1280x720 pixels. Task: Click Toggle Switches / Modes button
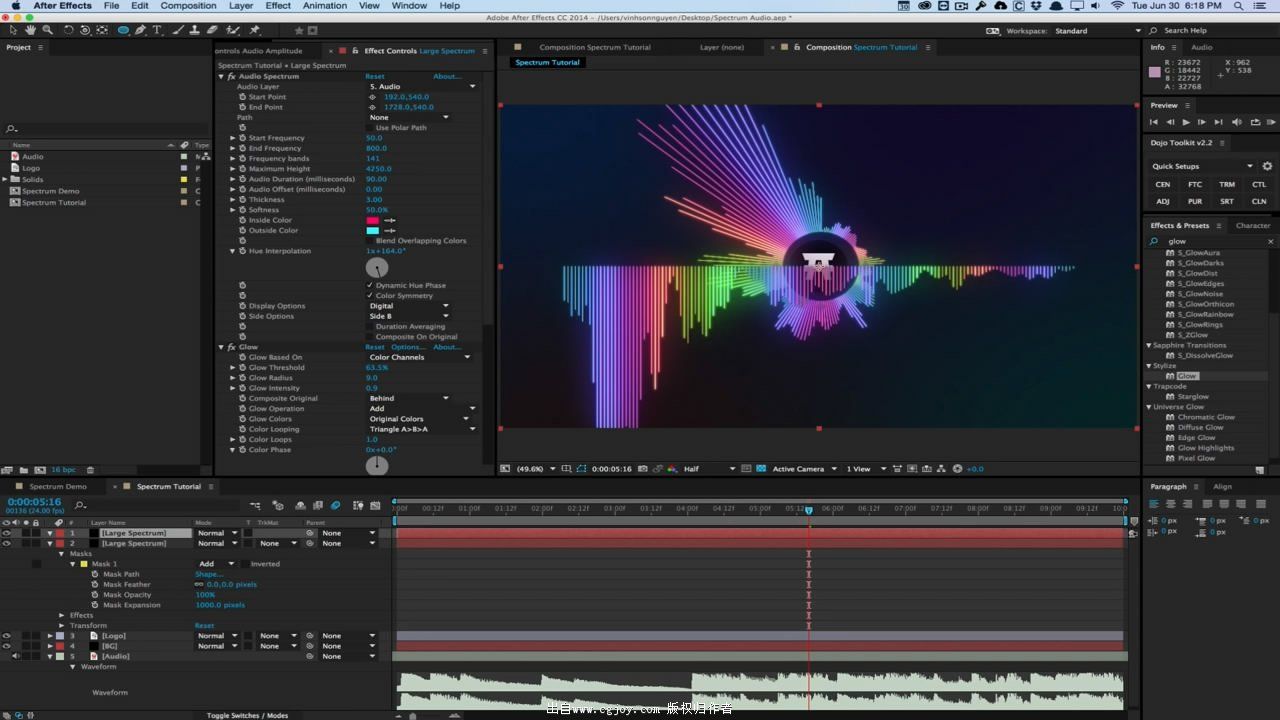248,715
